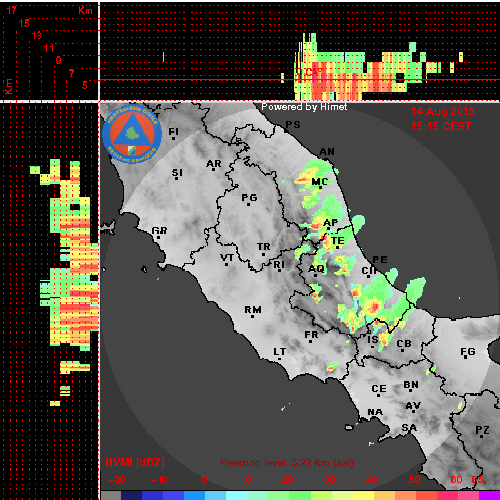Viewport: 500px width, 500px height.
Task: Click the '-20' dBZ scale value
Action: click(117, 480)
